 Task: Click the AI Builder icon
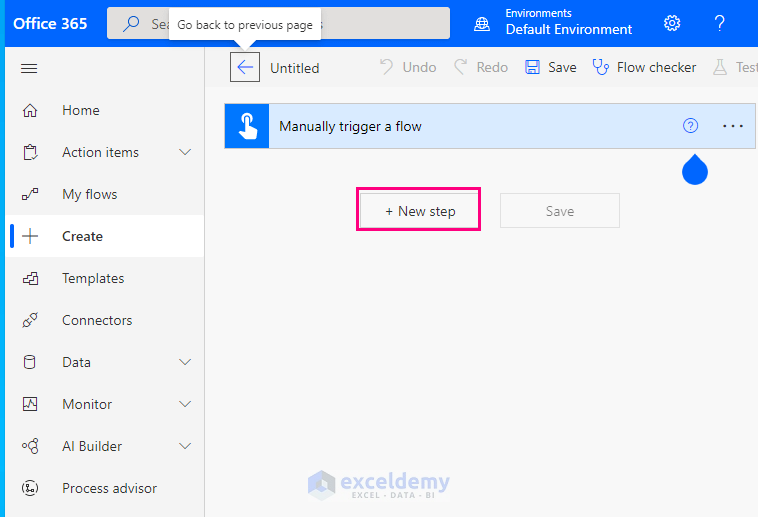(30, 446)
